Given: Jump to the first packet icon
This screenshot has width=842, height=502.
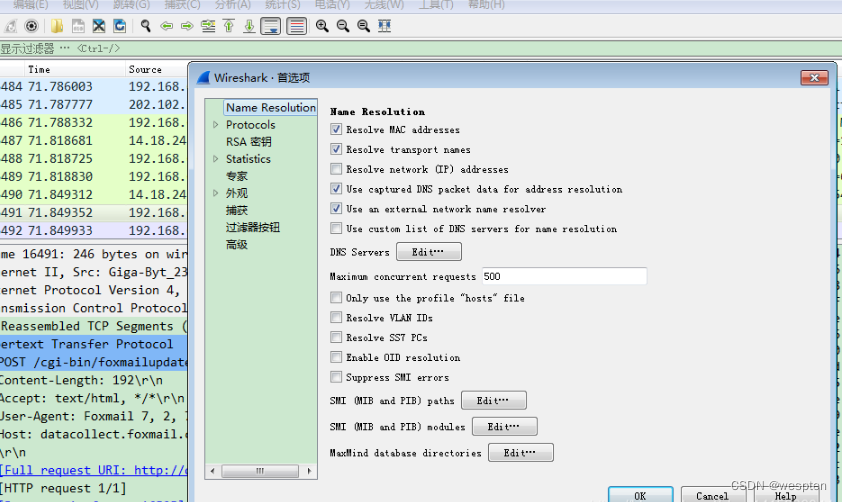Looking at the screenshot, I should (x=229, y=26).
